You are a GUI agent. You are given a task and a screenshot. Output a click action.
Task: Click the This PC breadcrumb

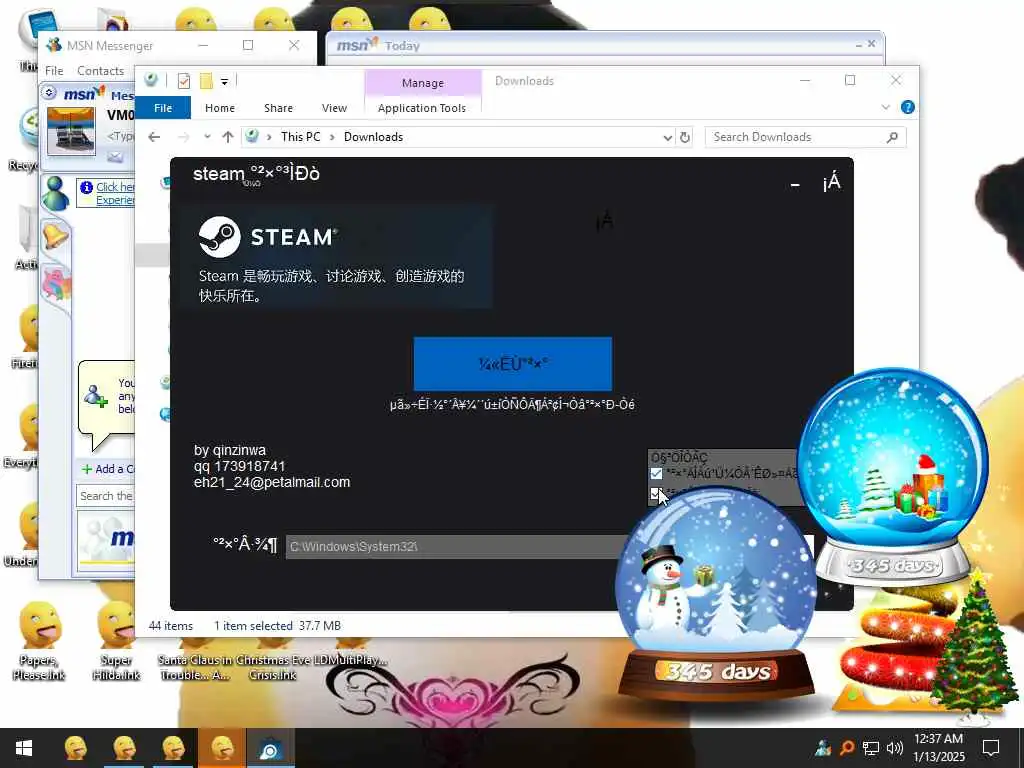pos(300,137)
